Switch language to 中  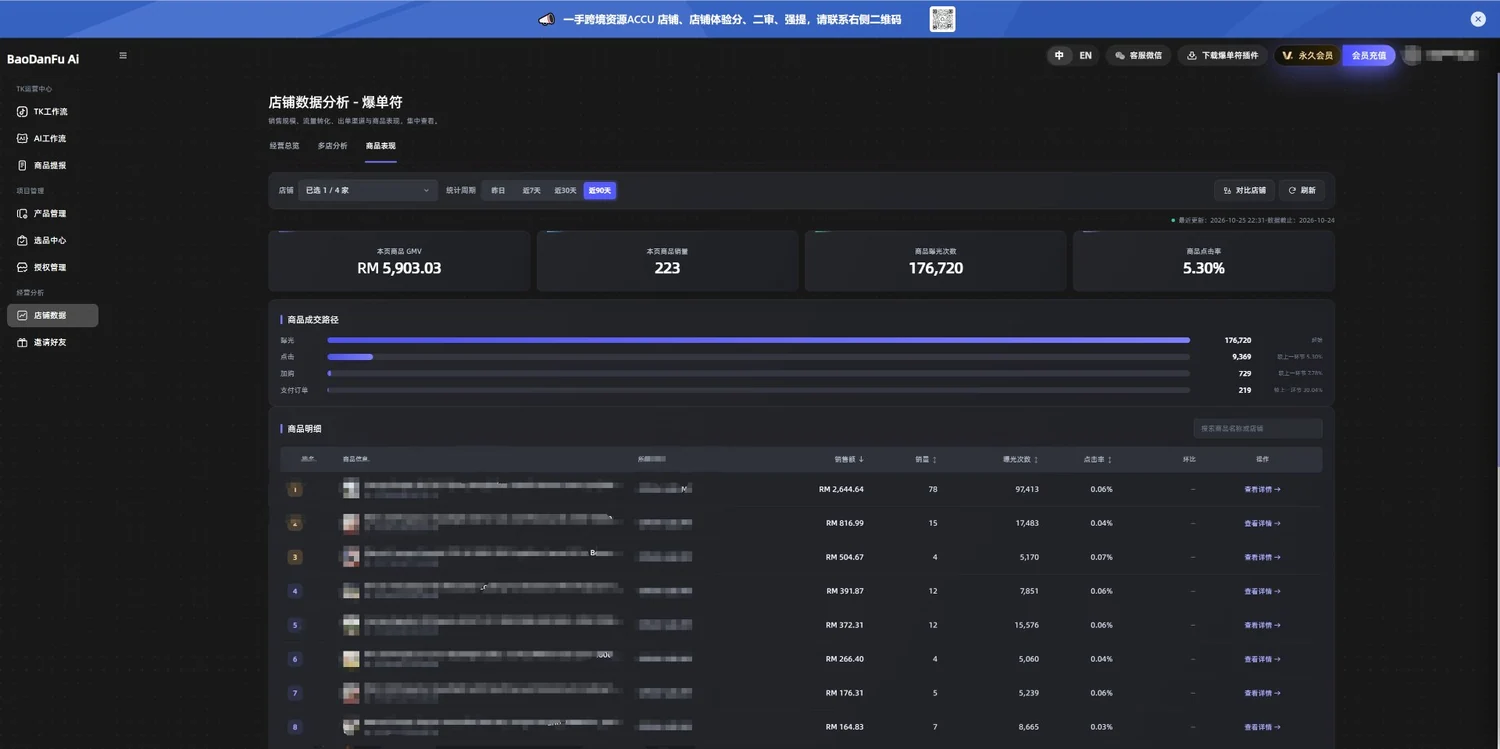1059,56
